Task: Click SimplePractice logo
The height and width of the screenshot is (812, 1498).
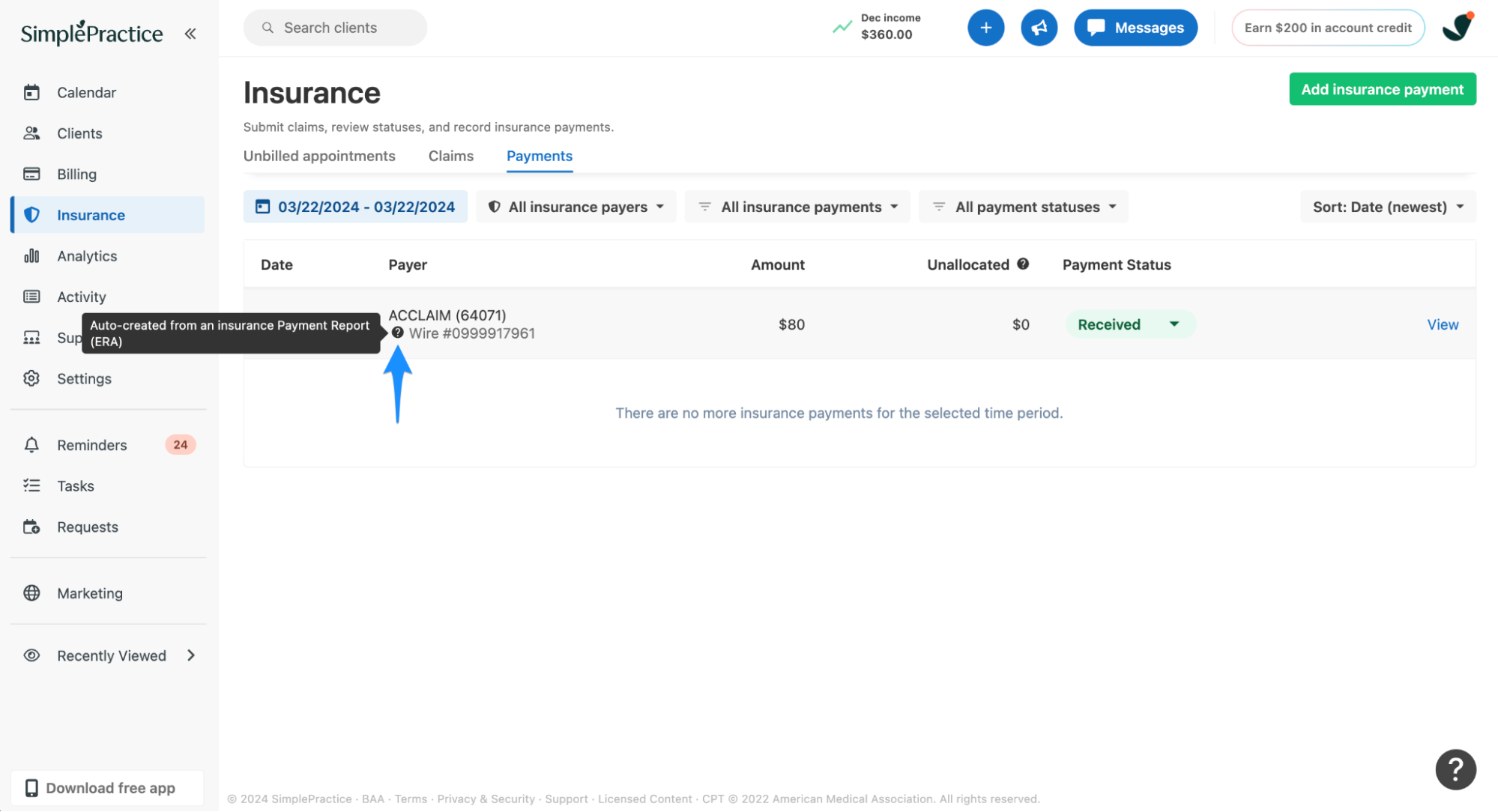Action: (x=91, y=33)
